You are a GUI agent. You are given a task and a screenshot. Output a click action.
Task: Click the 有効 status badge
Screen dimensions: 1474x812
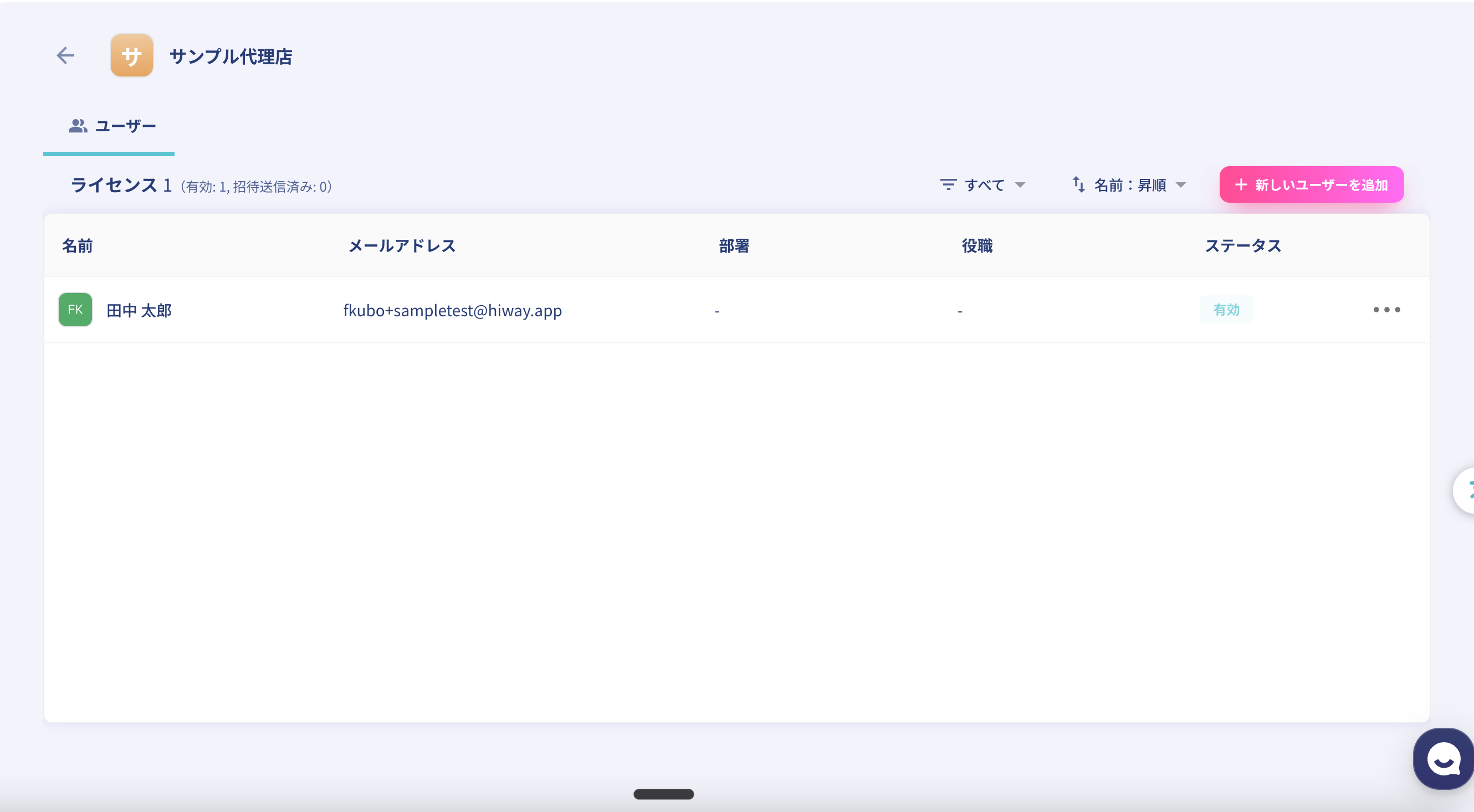pyautogui.click(x=1226, y=310)
